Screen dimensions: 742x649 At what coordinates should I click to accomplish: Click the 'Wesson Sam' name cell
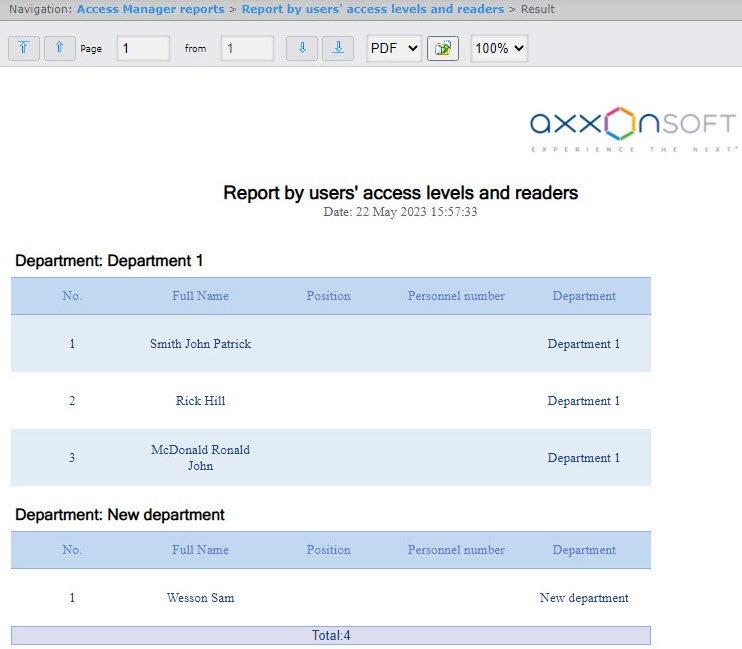point(201,598)
